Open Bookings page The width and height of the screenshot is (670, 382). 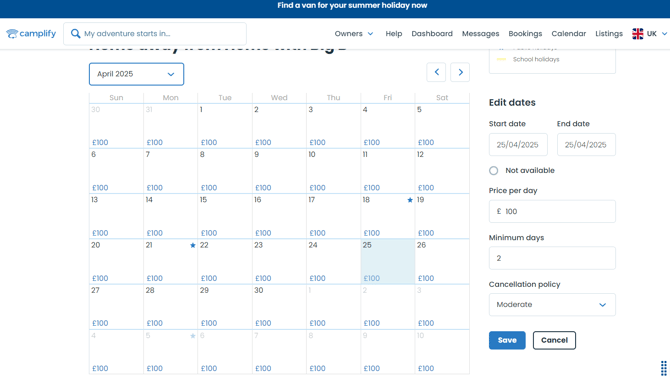(x=525, y=33)
